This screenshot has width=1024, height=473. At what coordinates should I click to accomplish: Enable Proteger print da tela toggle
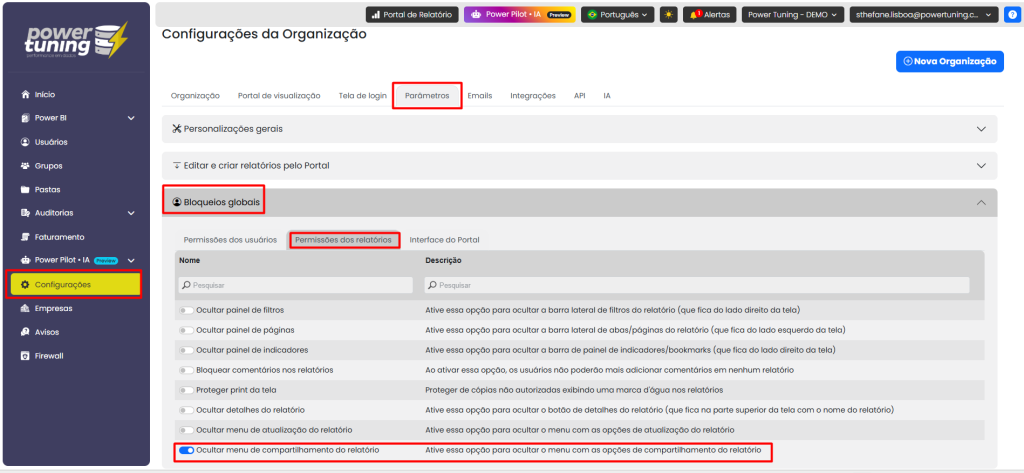point(187,390)
